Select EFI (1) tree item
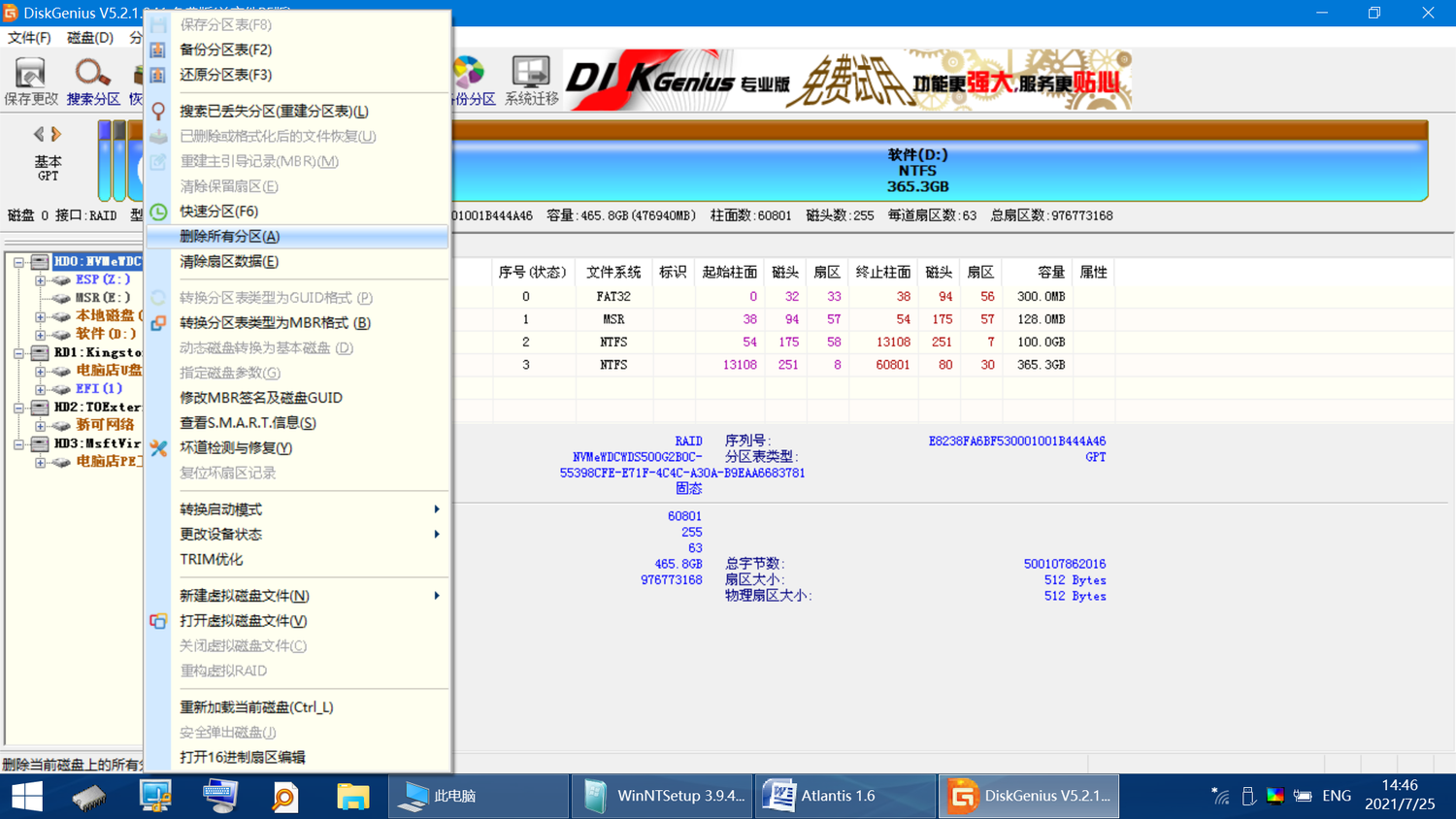Screen dimensions: 1456x819 (99, 389)
